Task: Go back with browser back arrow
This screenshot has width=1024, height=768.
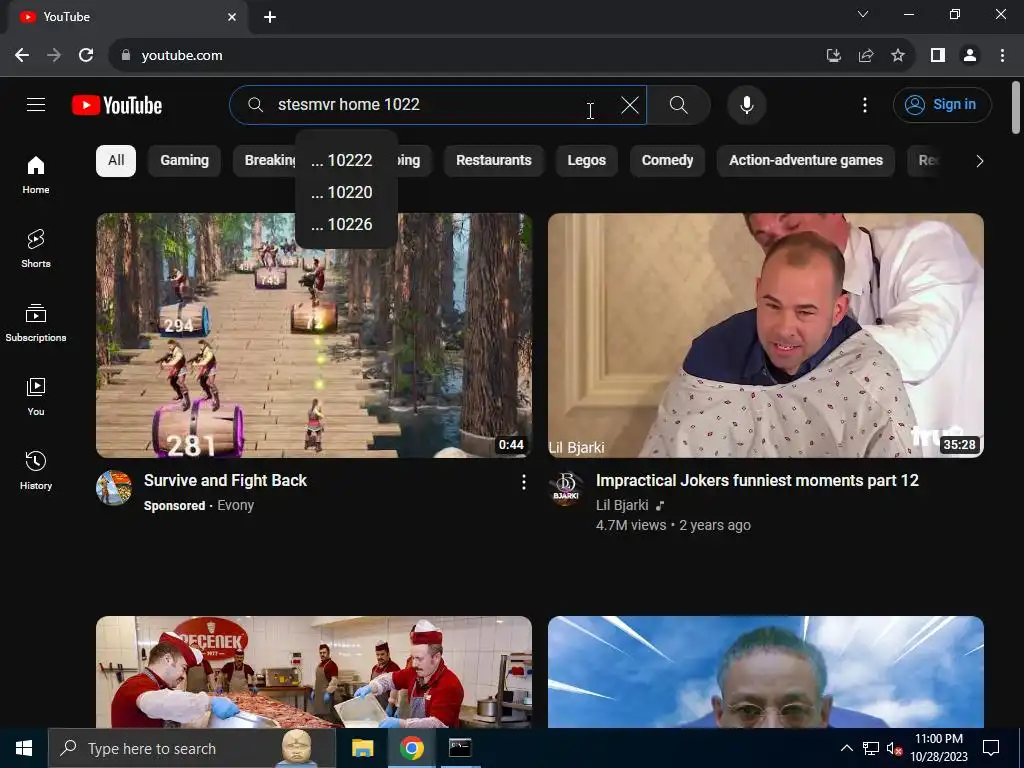Action: pyautogui.click(x=22, y=56)
